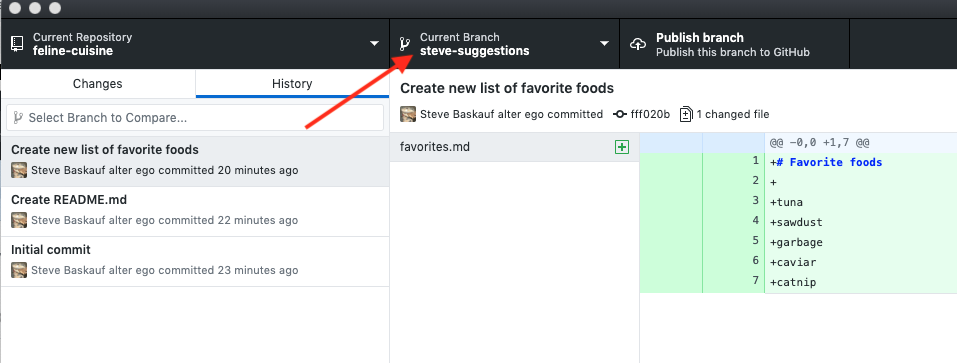Click the feline-cuisine repository name
The height and width of the screenshot is (363, 957).
[73, 51]
